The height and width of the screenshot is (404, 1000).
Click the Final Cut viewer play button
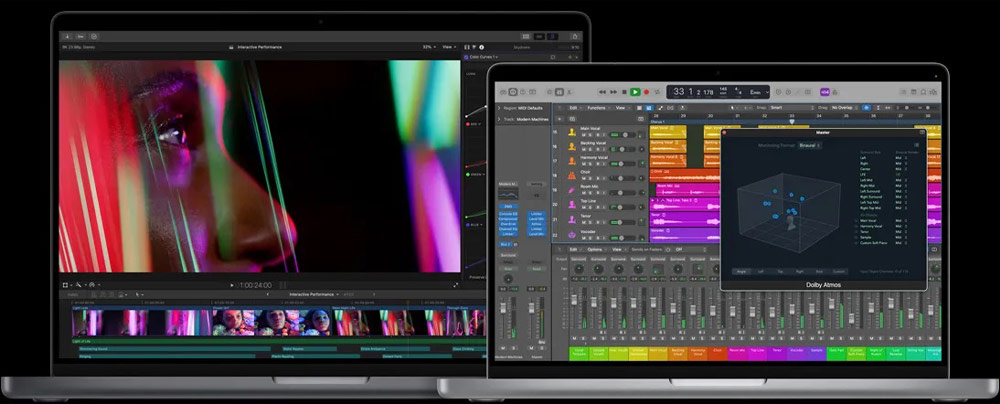tap(232, 285)
